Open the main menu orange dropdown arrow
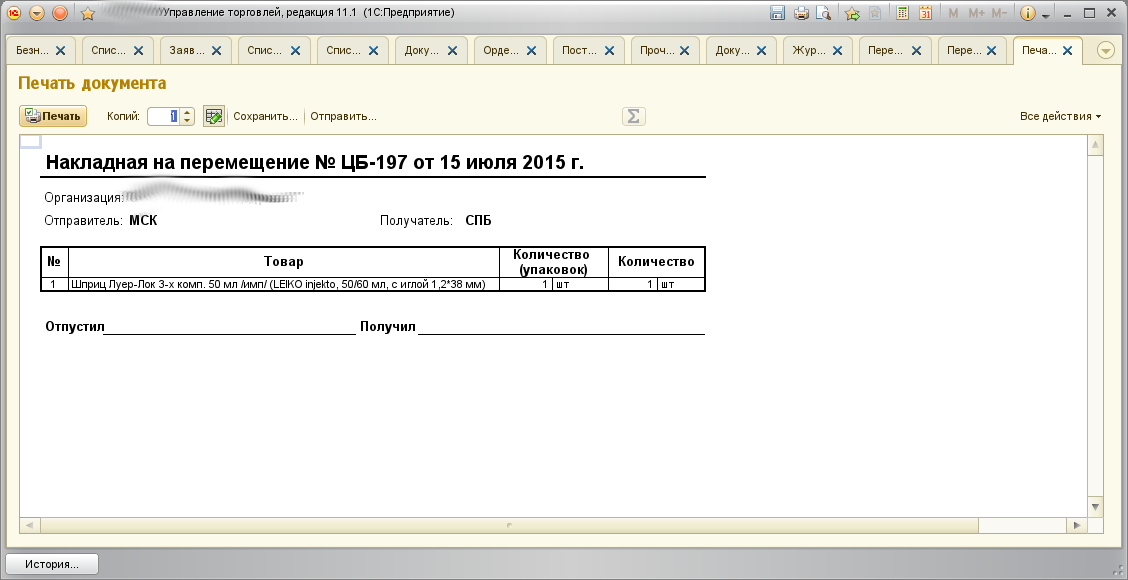Viewport: 1128px width, 580px height. [37, 13]
